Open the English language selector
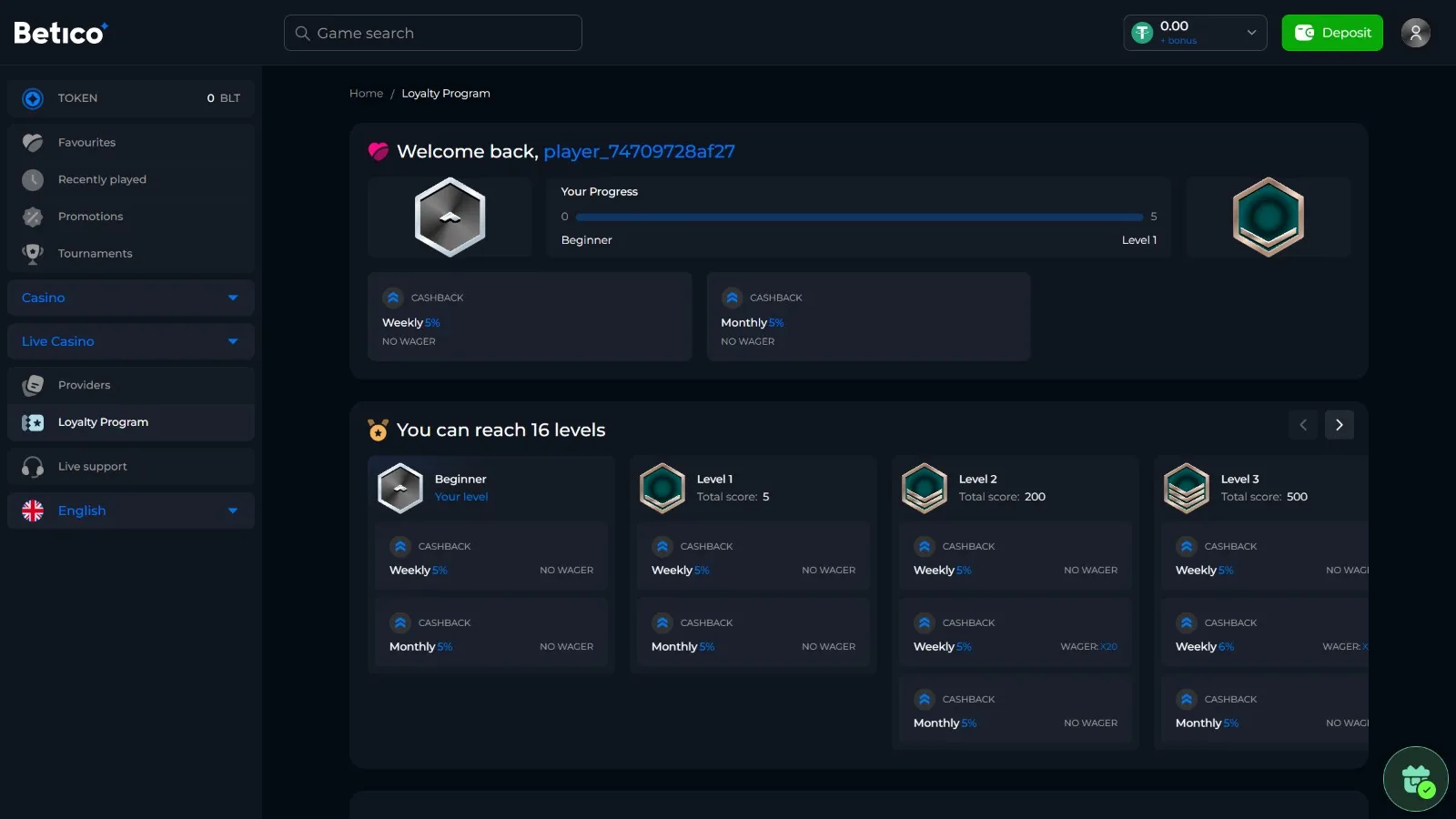This screenshot has width=1456, height=819. point(131,511)
